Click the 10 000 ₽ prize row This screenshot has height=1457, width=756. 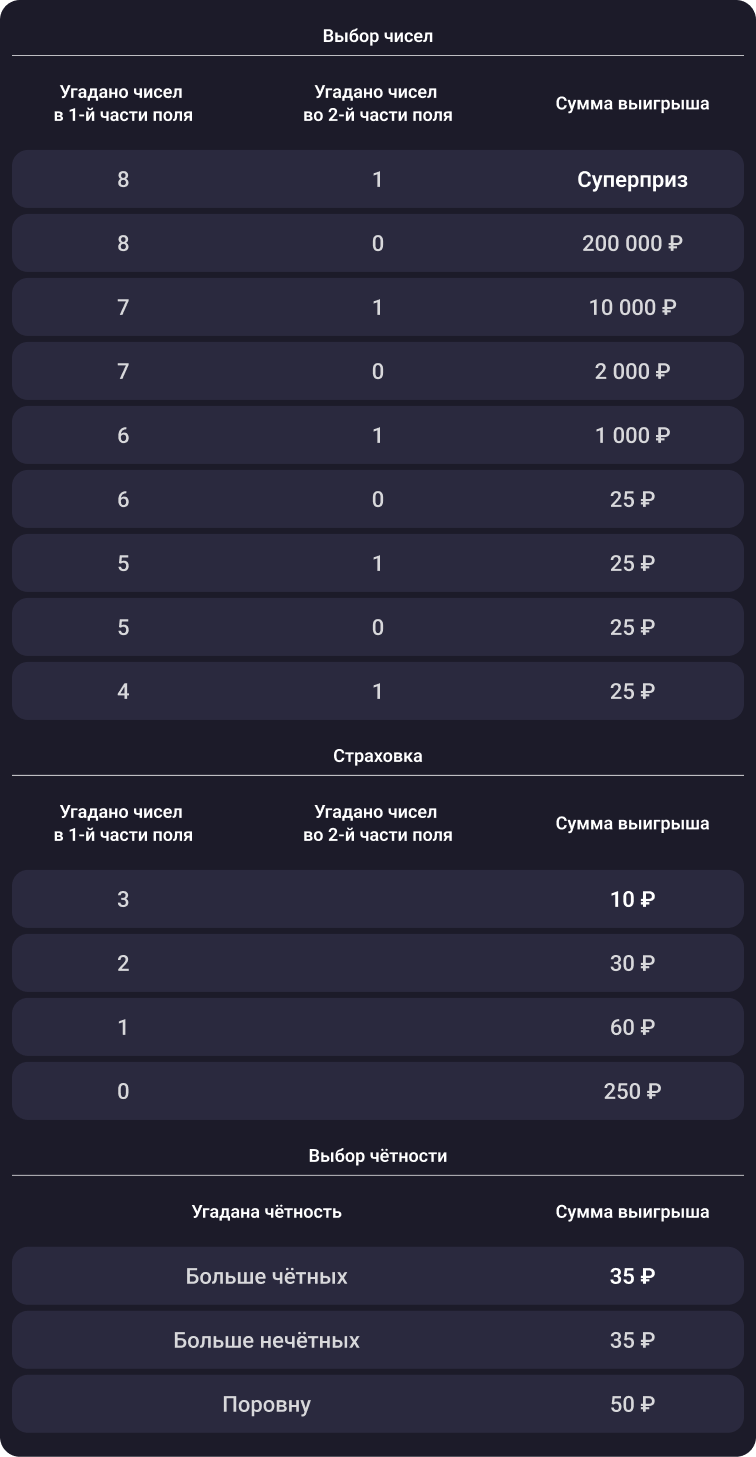[x=377, y=308]
